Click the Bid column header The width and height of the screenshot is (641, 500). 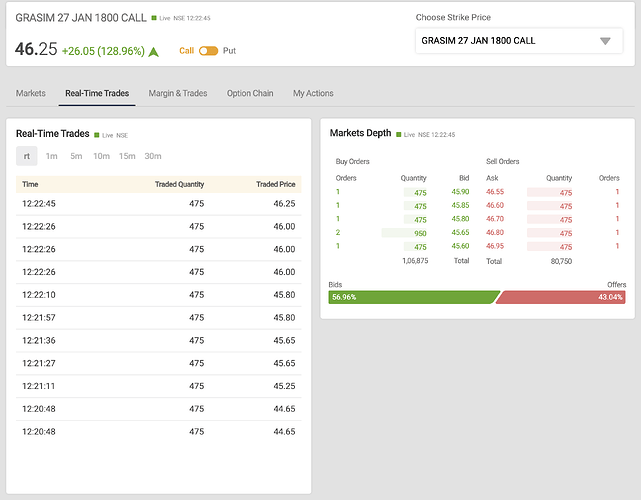pos(464,178)
